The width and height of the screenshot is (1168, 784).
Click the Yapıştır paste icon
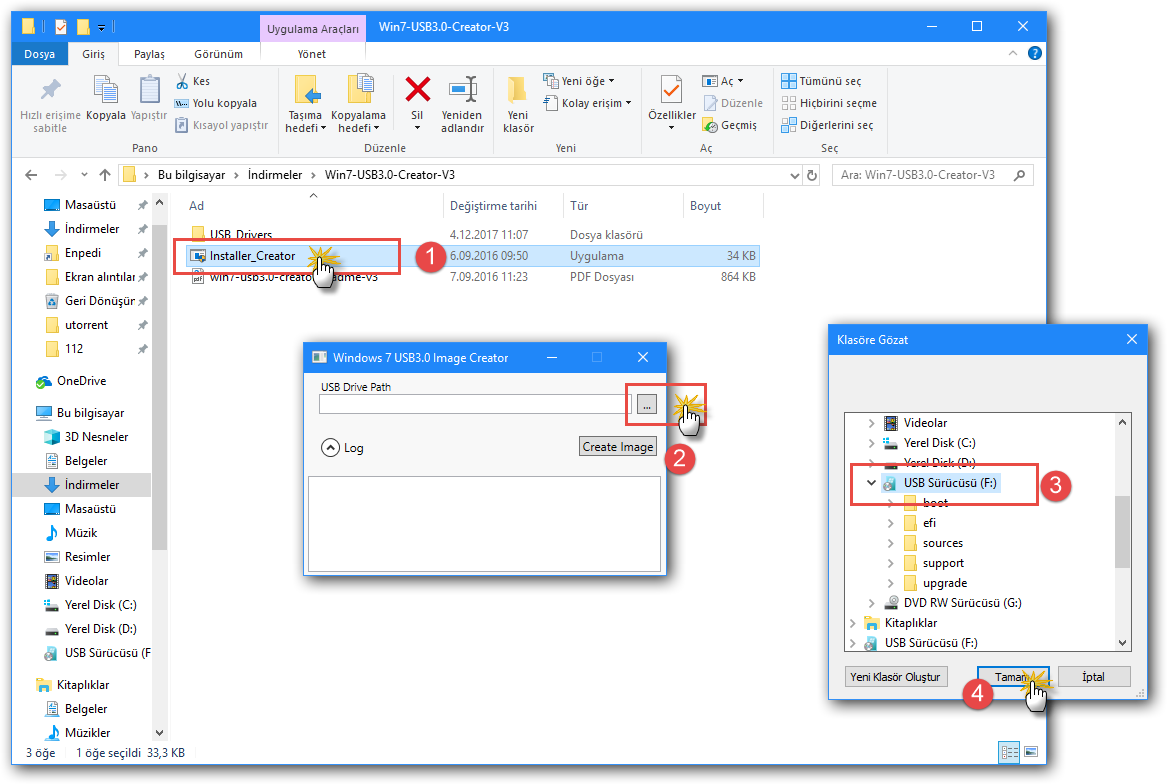tap(149, 91)
